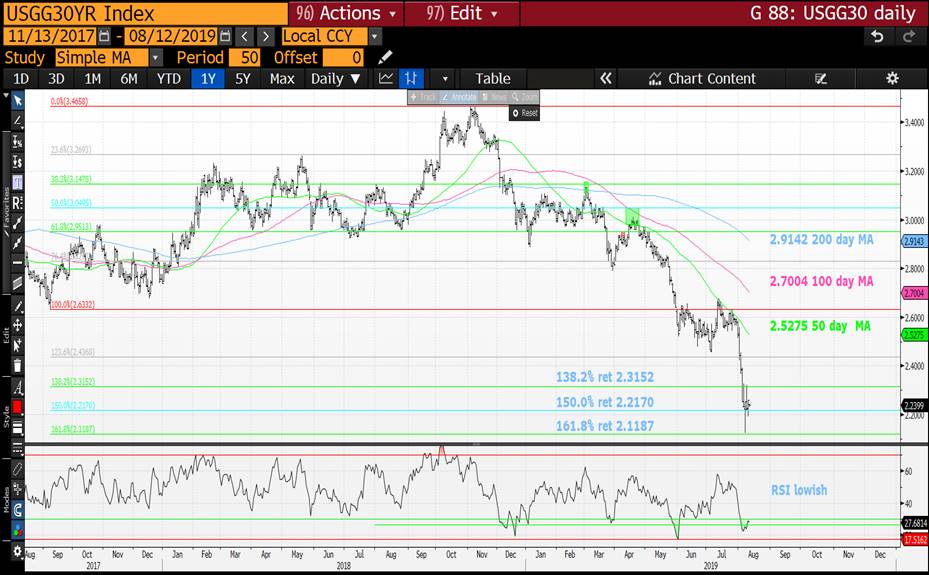
Task: Open the chart settings gear icon
Action: click(892, 78)
